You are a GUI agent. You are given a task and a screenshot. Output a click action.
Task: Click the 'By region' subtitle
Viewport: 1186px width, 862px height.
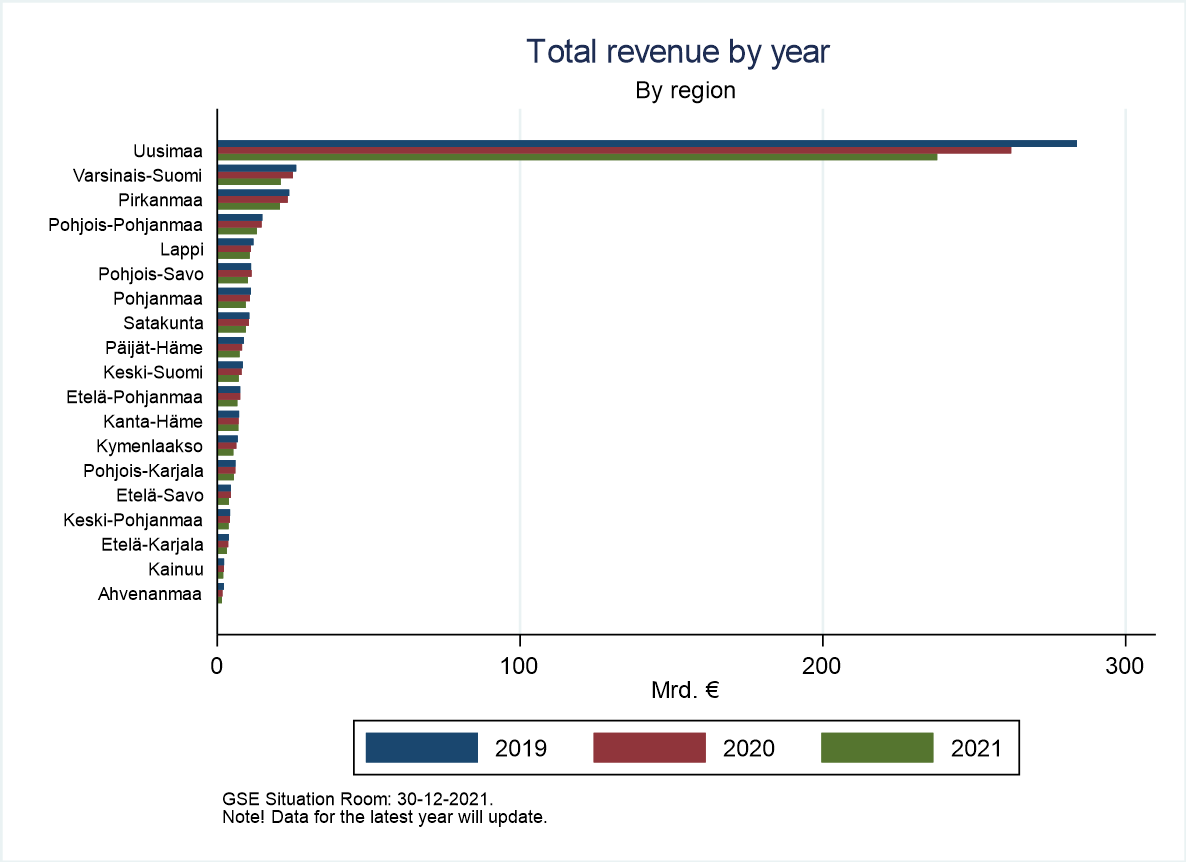point(685,91)
